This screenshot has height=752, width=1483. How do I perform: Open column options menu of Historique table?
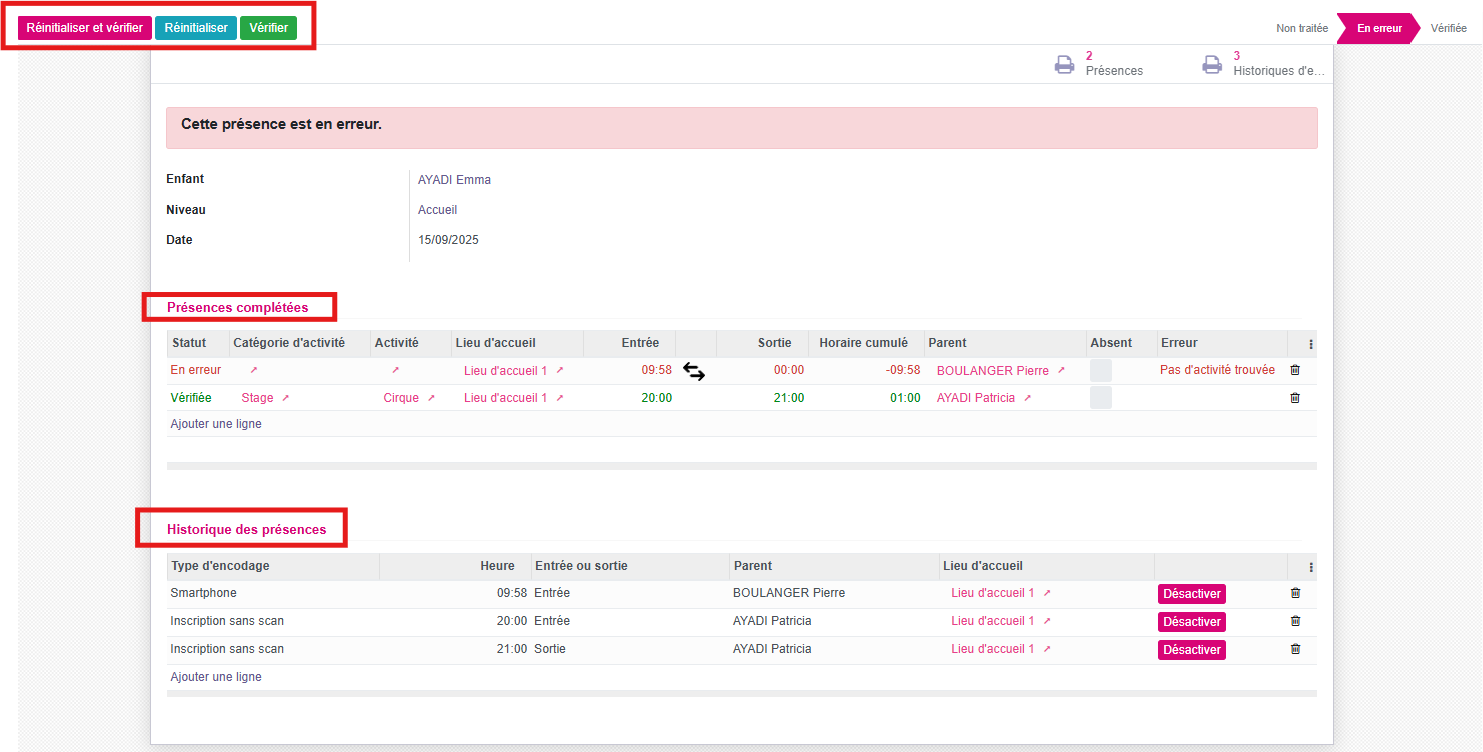(1311, 567)
